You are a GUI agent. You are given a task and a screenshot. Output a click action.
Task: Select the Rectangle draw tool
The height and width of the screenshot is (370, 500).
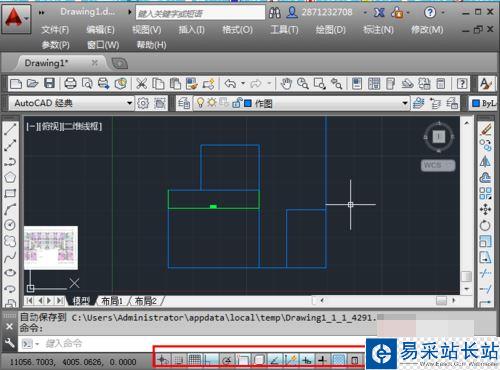pyautogui.click(x=10, y=193)
